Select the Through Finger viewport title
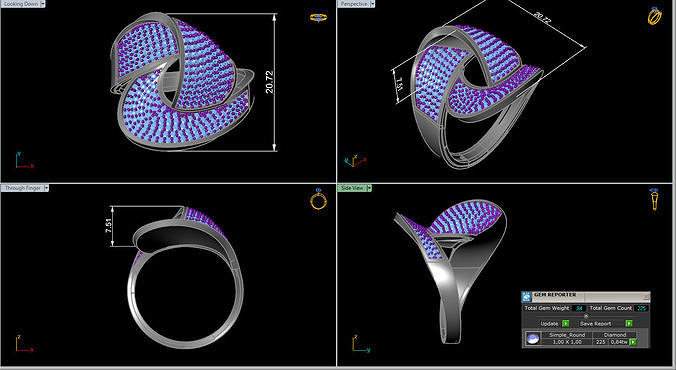The image size is (676, 370). click(x=22, y=188)
